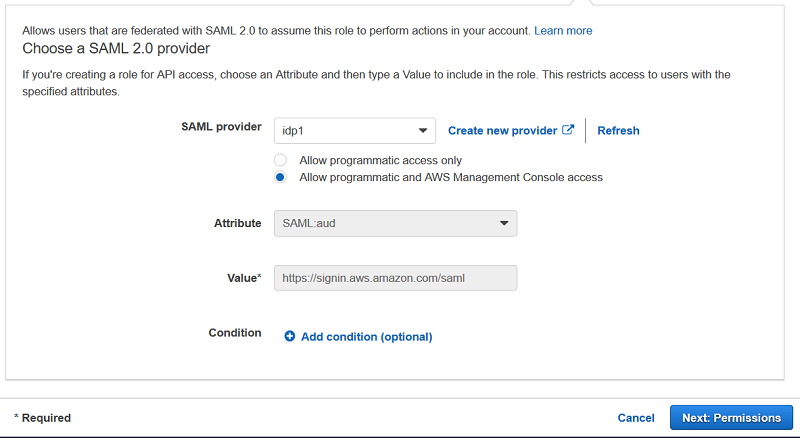Screen dimensions: 800x438
Task: Click the external link icon beside Create new provider
Action: coord(569,130)
